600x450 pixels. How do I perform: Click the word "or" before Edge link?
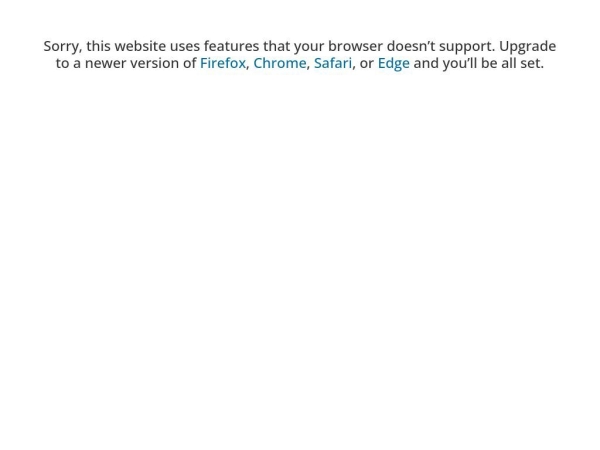[x=366, y=63]
